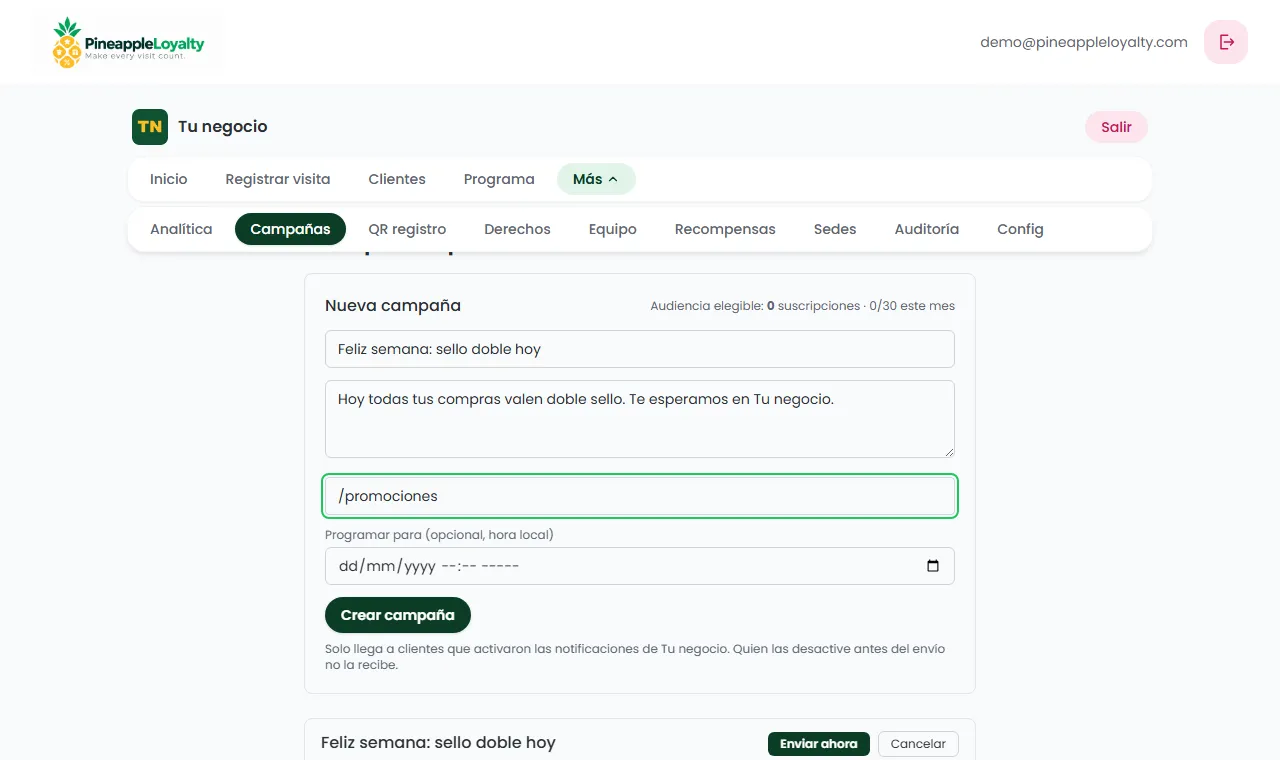The height and width of the screenshot is (760, 1280).
Task: Click the Tu negocio business name
Action: click(223, 127)
